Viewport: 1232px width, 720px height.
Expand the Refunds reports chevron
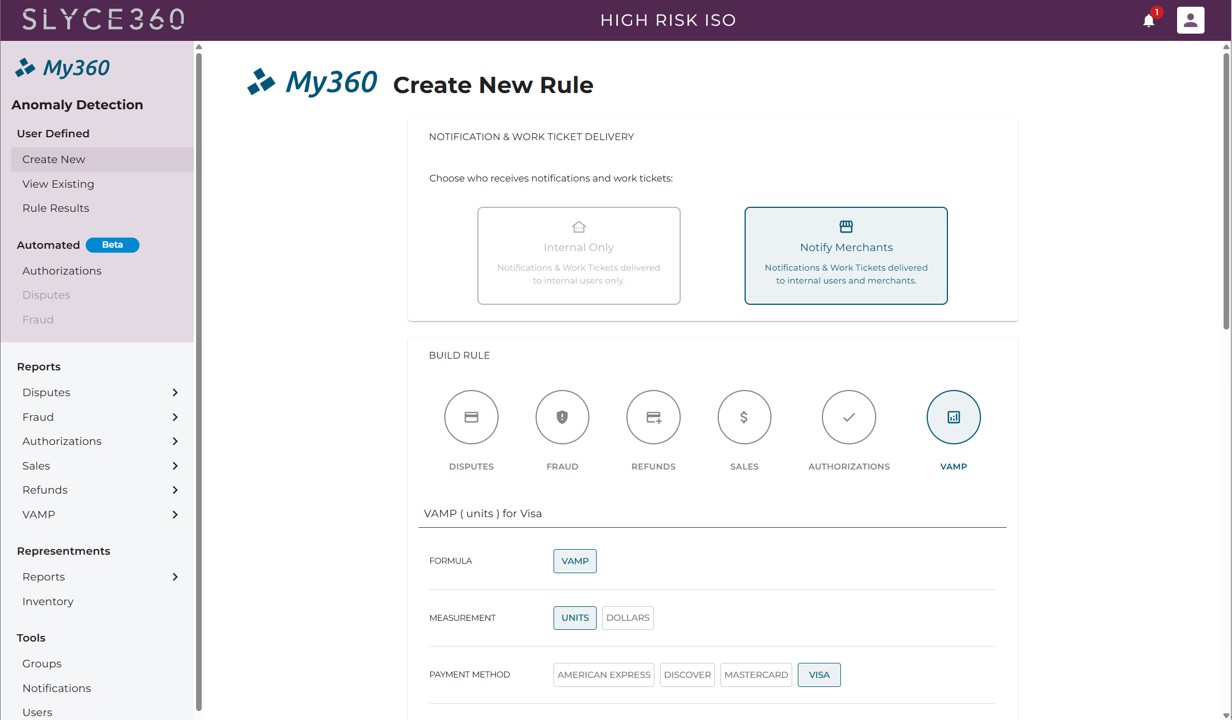tap(175, 490)
